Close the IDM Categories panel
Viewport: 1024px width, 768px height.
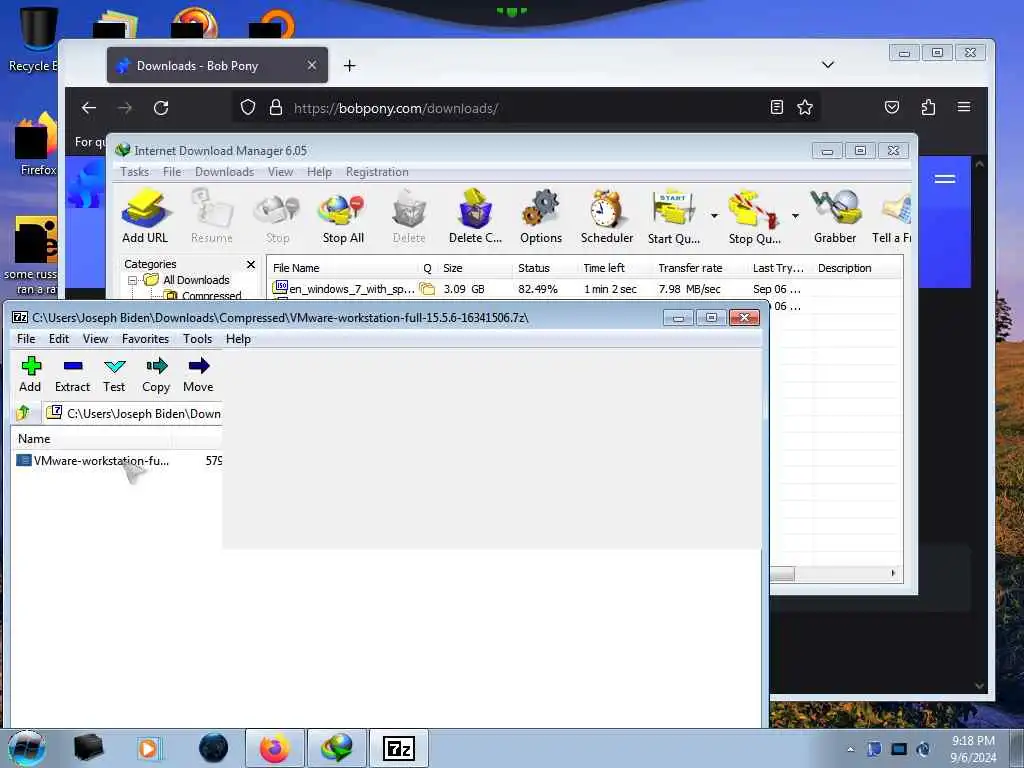pos(250,264)
